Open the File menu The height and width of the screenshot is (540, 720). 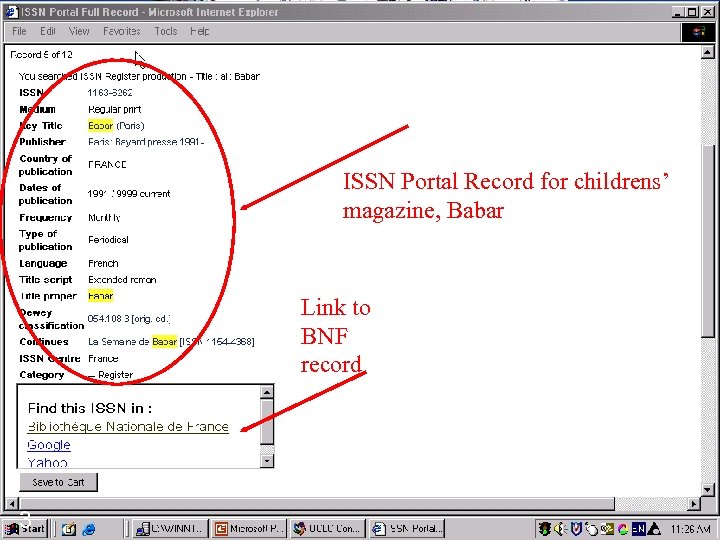(x=19, y=31)
